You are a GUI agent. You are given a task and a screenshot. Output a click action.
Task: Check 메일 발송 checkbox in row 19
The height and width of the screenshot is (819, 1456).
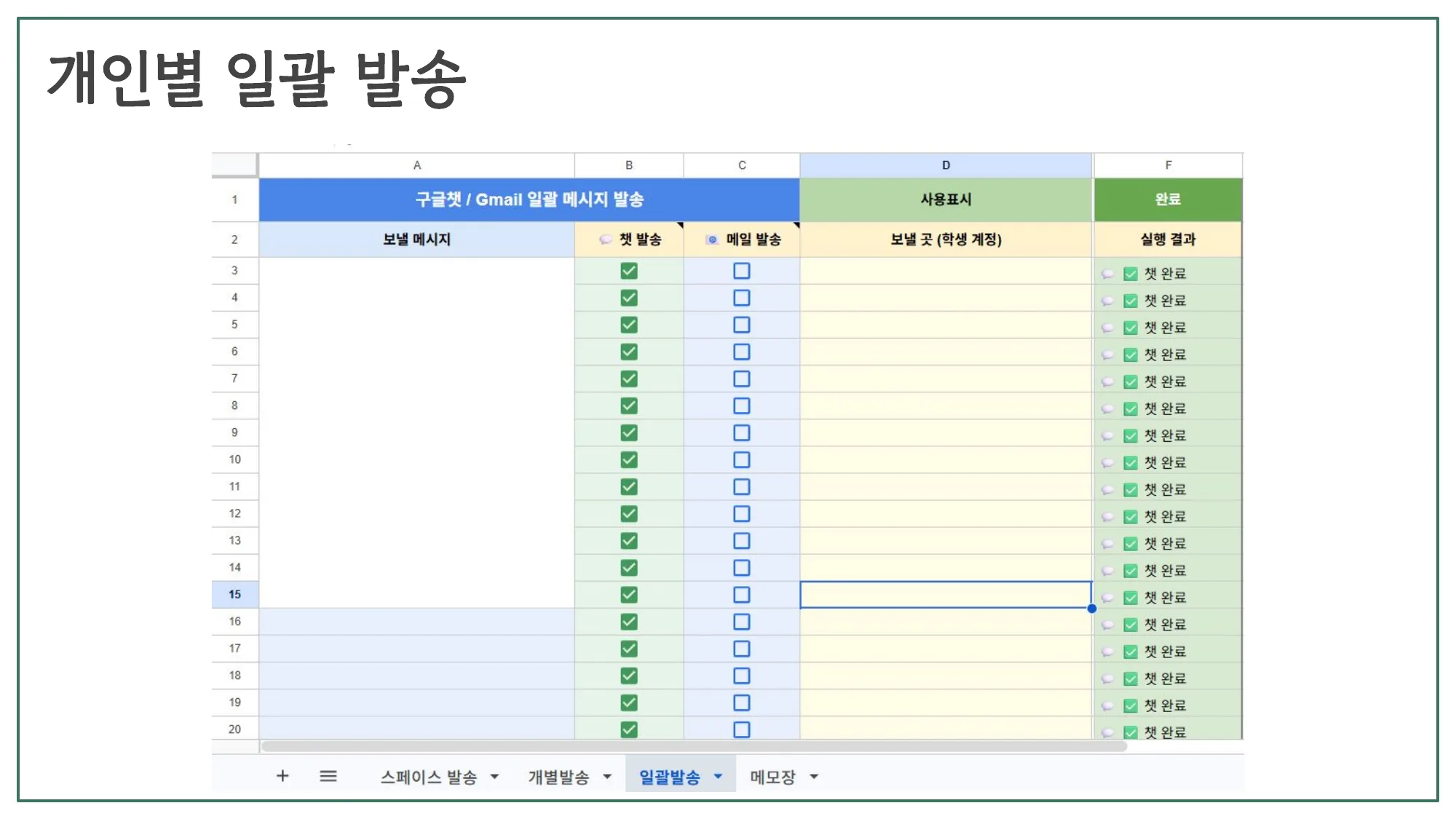click(742, 703)
